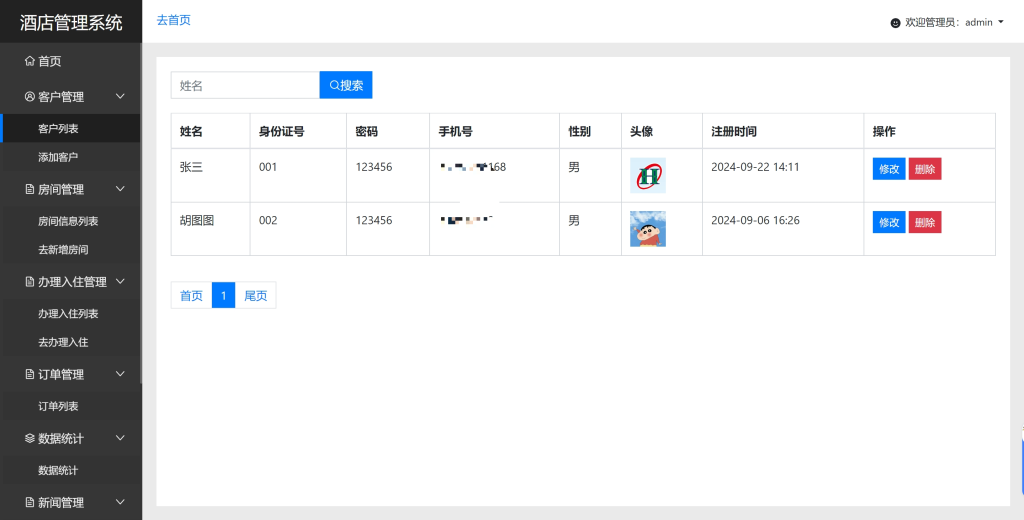Click the document icon beside 新闻管理

(x=29, y=502)
